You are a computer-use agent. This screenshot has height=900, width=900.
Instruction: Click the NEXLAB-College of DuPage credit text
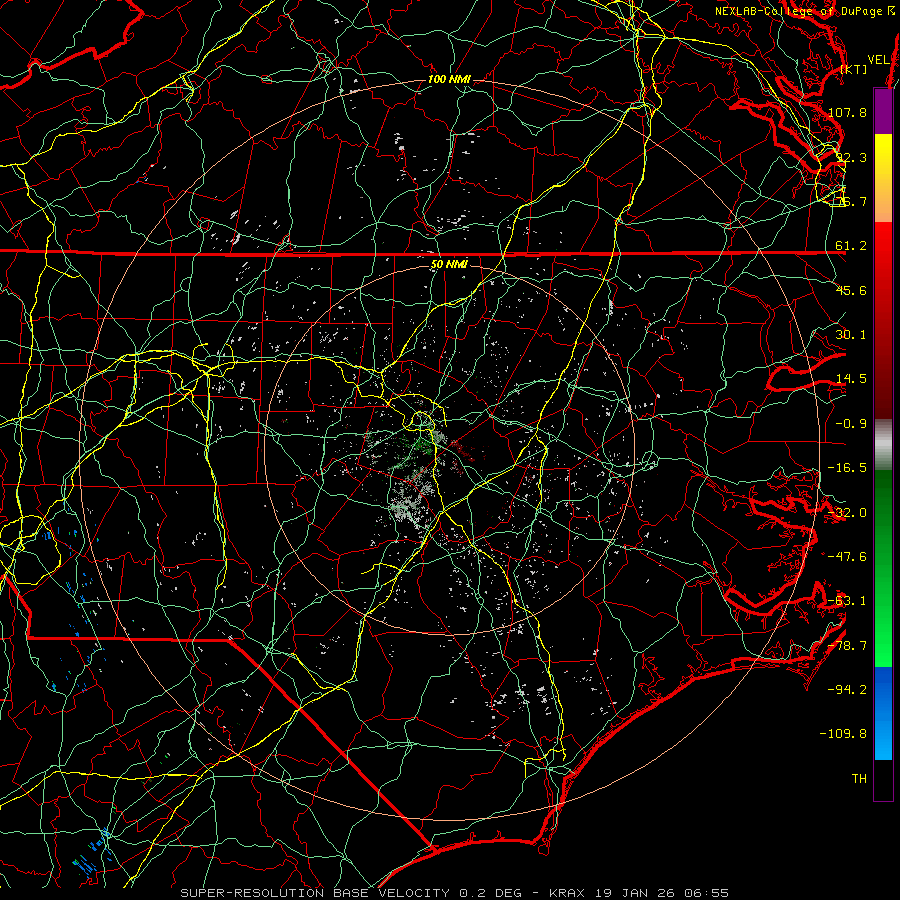click(805, 11)
